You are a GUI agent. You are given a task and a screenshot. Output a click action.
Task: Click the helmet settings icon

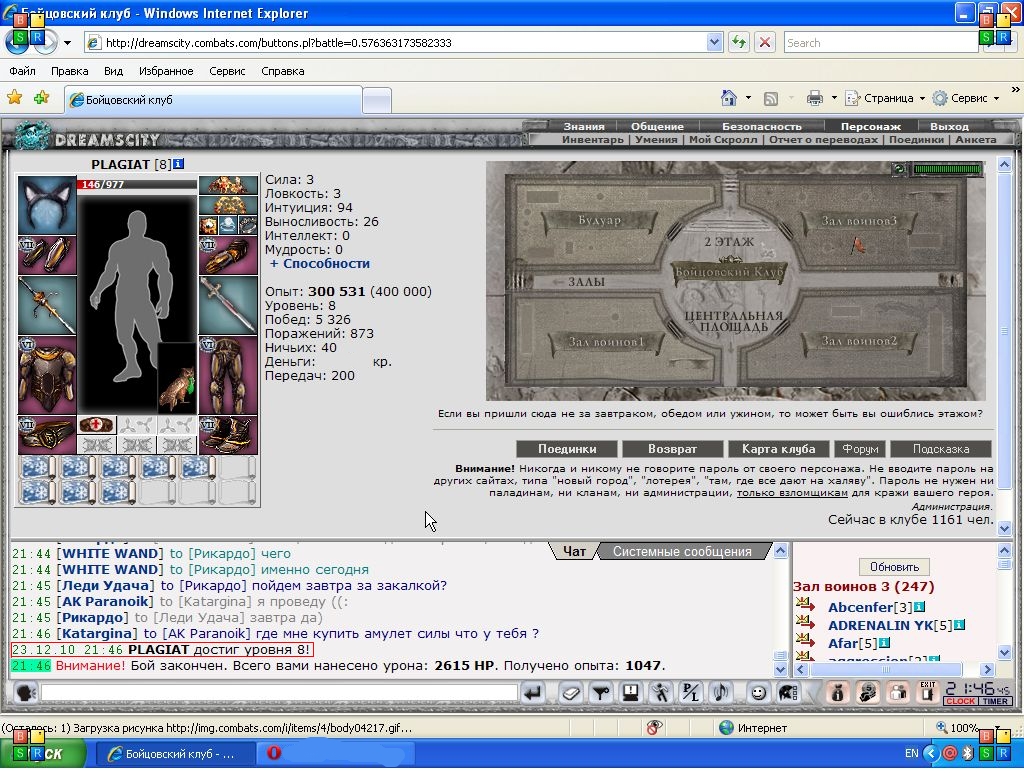point(788,692)
